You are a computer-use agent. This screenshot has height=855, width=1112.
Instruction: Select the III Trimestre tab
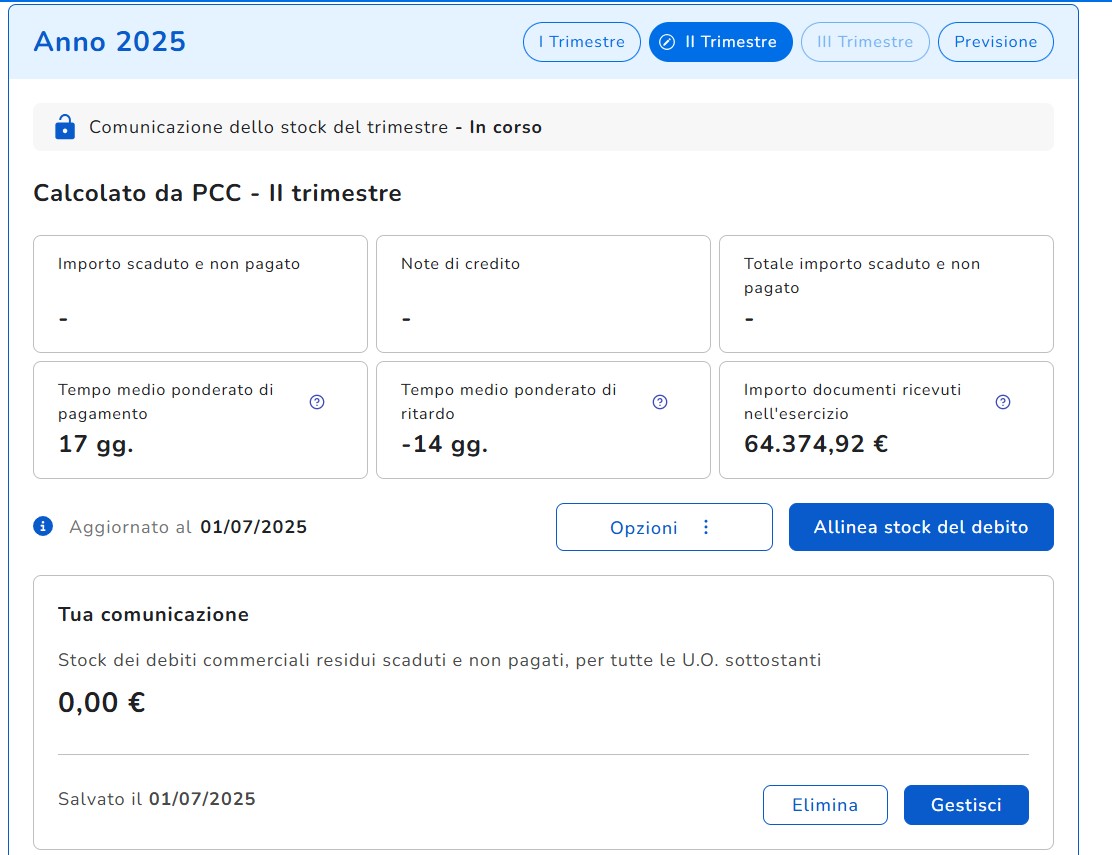click(865, 42)
